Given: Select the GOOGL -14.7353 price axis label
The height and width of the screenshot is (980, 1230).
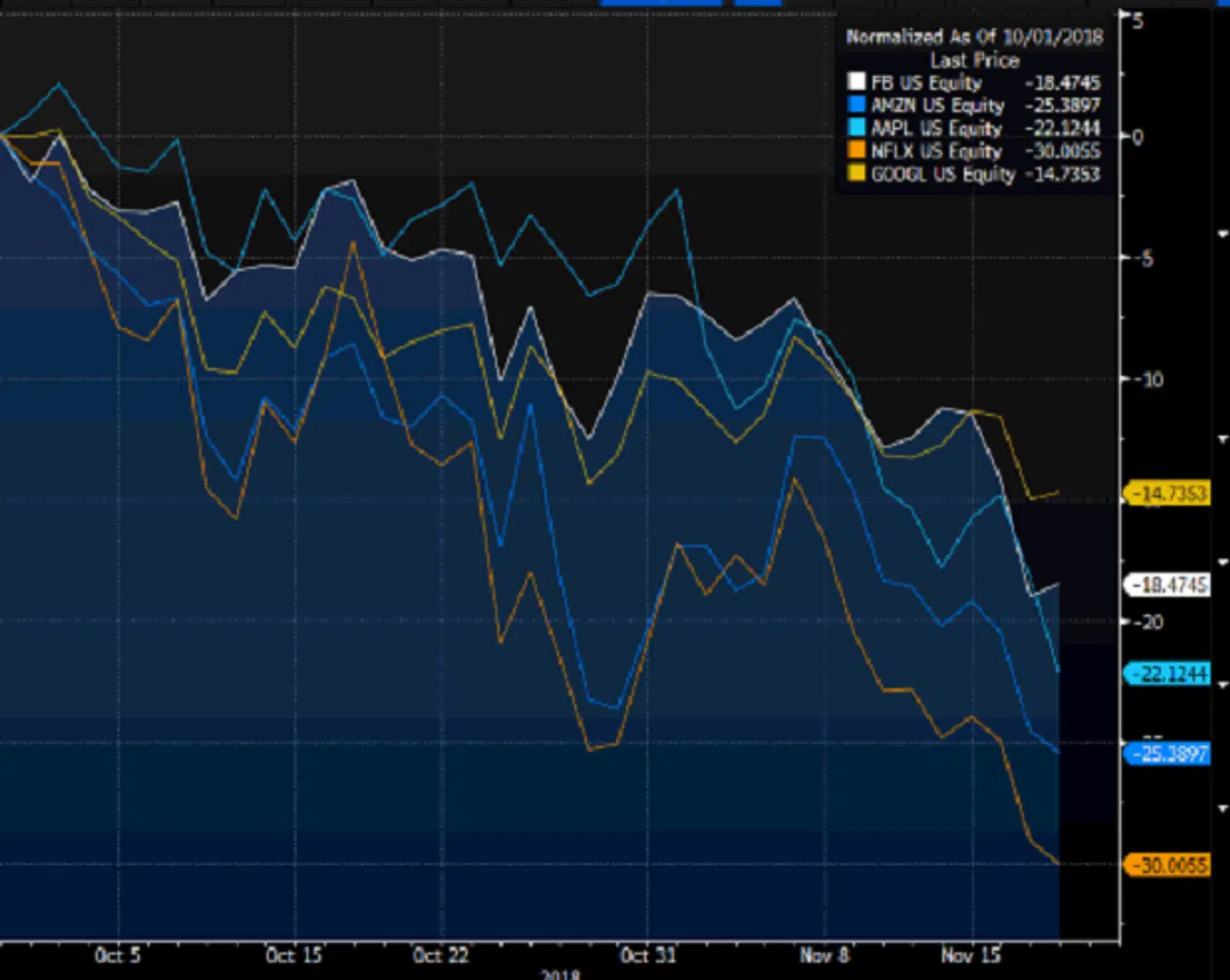Looking at the screenshot, I should tap(1168, 493).
